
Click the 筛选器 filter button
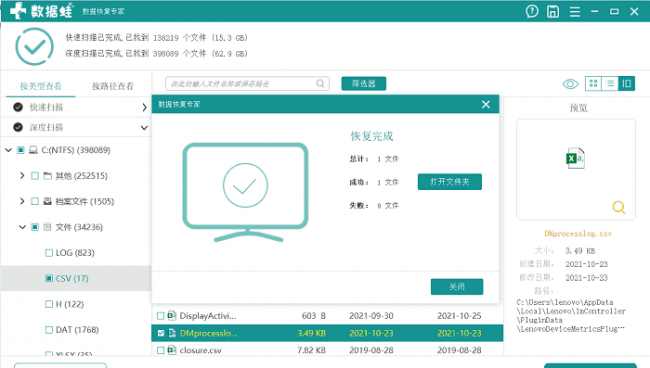pos(364,84)
